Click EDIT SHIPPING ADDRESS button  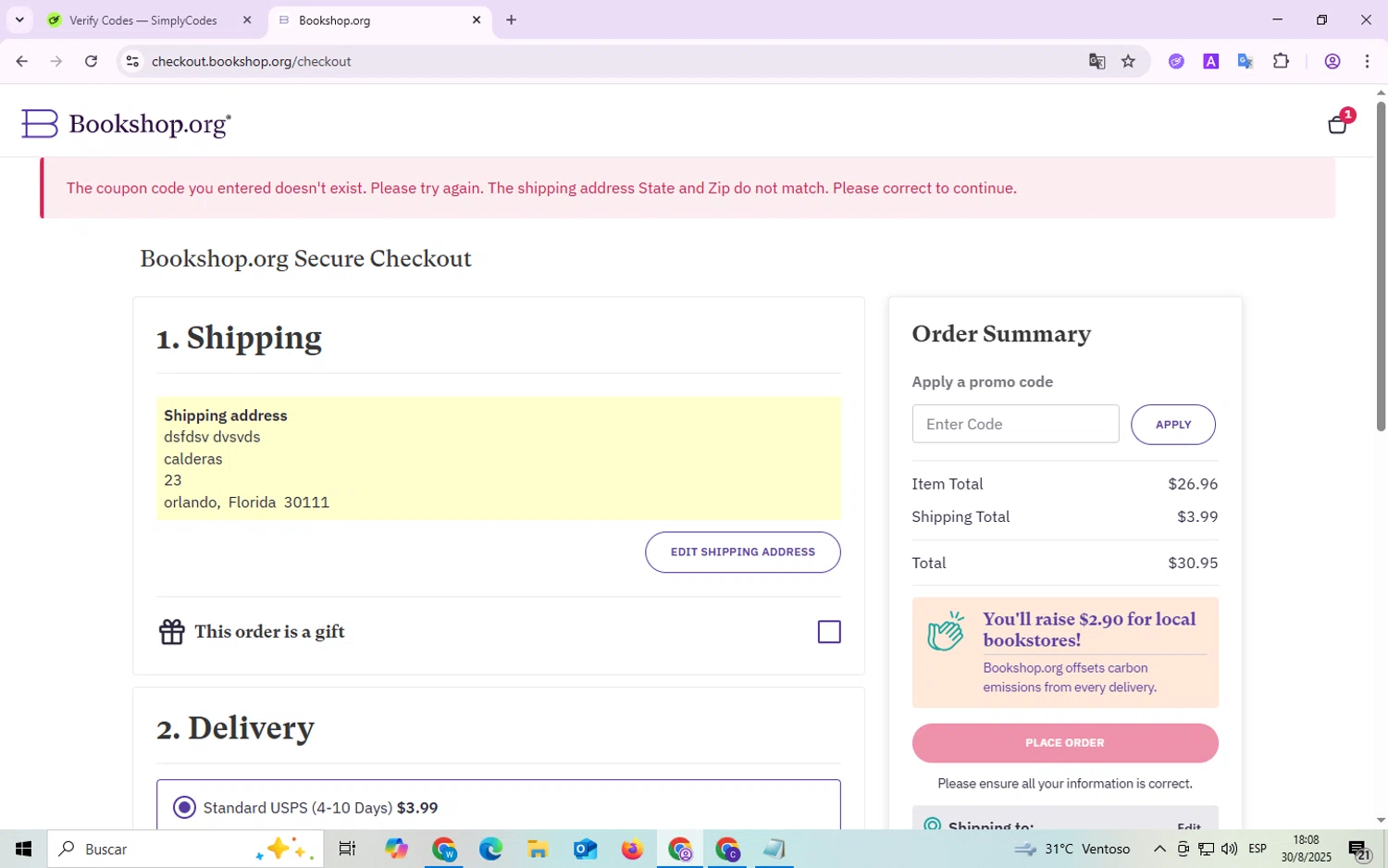(x=743, y=552)
